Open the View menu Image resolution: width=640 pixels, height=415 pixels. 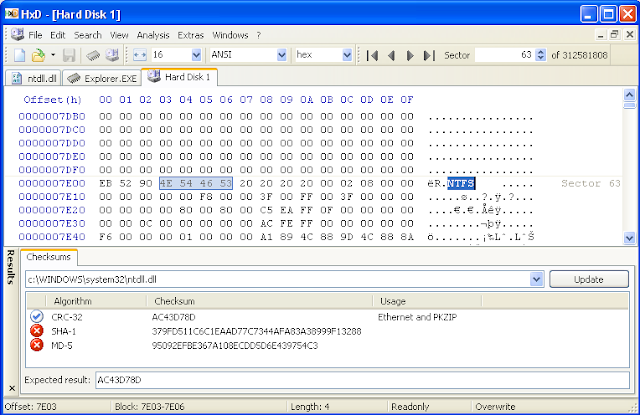(x=119, y=35)
